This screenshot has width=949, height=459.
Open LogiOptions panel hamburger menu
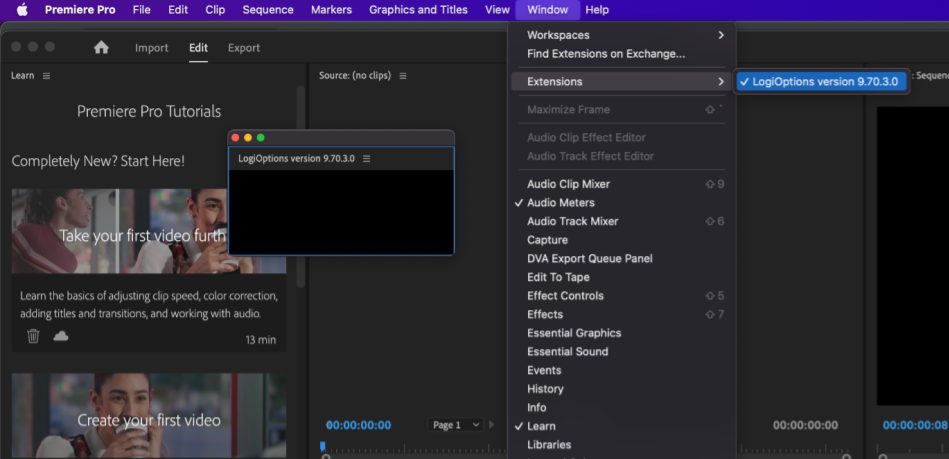click(x=366, y=159)
